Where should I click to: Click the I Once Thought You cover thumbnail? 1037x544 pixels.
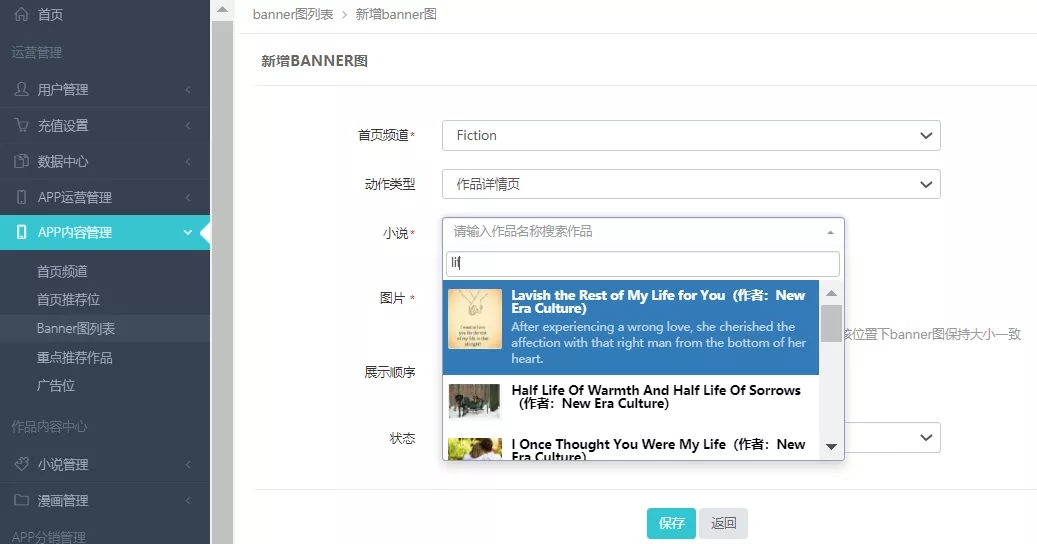[475, 449]
